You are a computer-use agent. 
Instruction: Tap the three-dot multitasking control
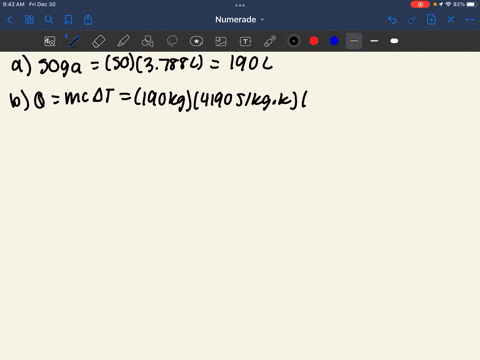[240, 5]
